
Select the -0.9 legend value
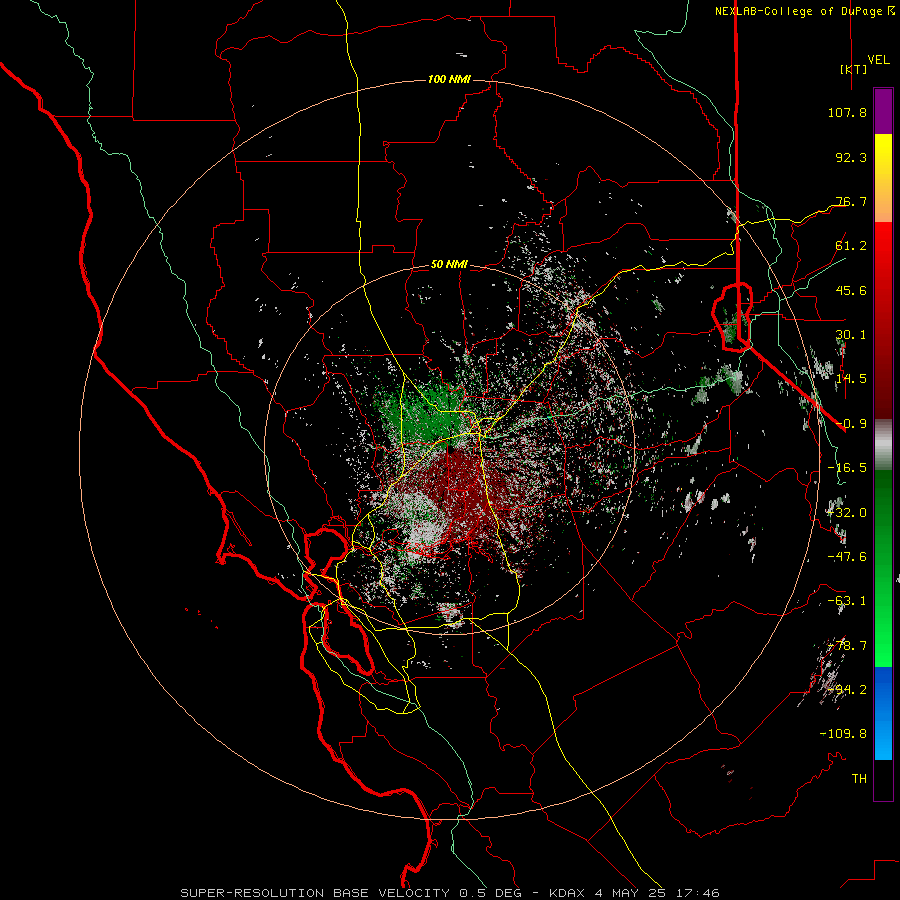(x=851, y=424)
